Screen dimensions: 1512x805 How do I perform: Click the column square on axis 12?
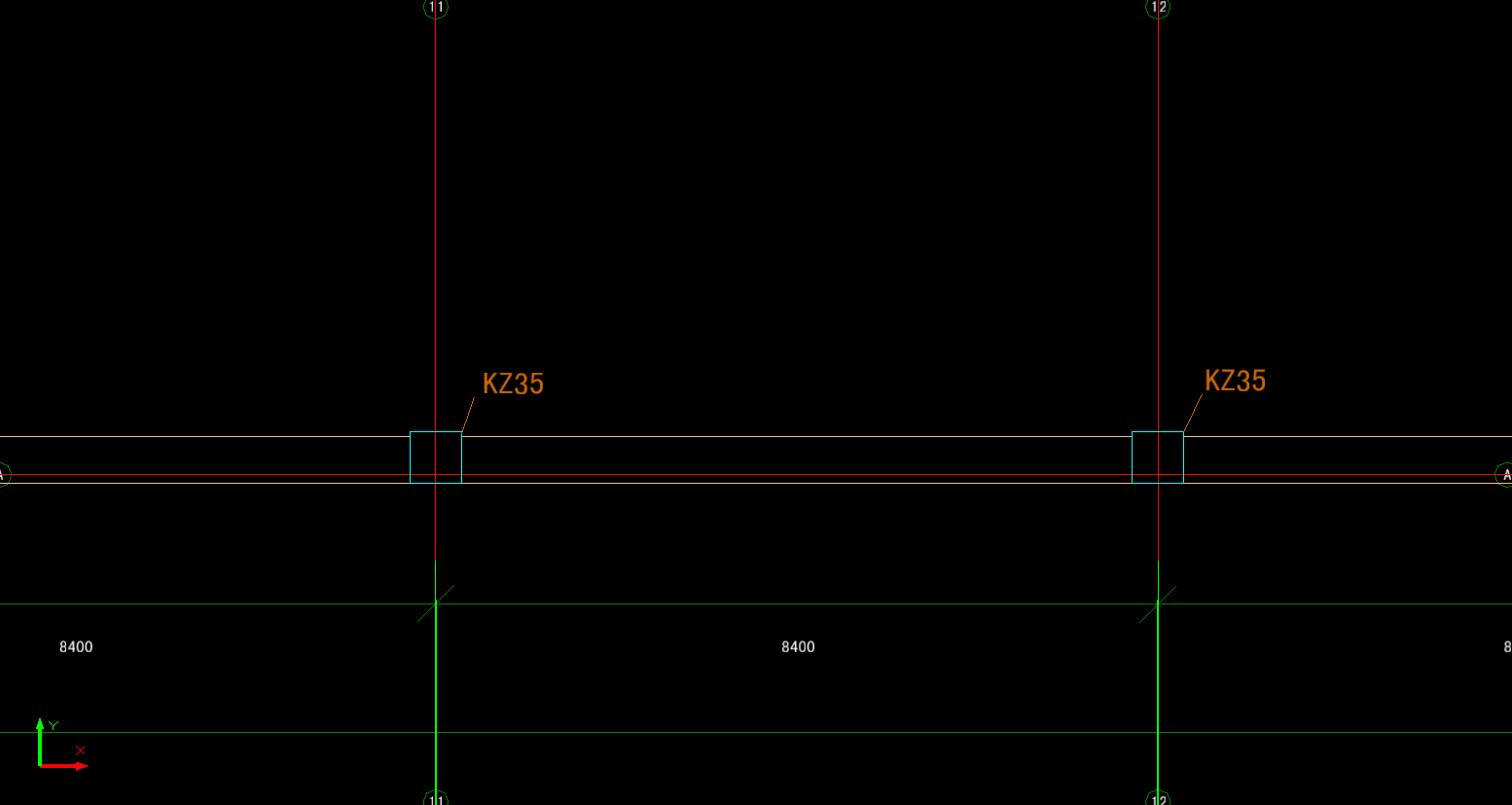point(1158,457)
